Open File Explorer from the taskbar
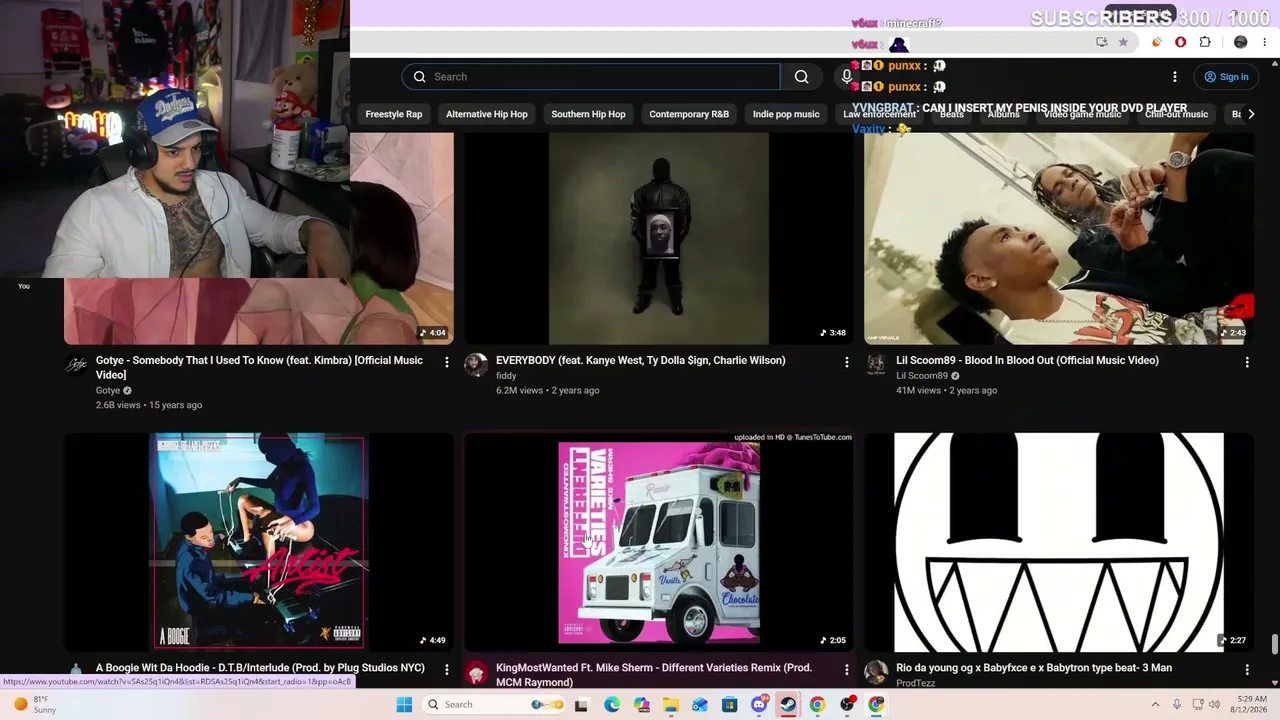Viewport: 1280px width, 720px height. click(671, 704)
